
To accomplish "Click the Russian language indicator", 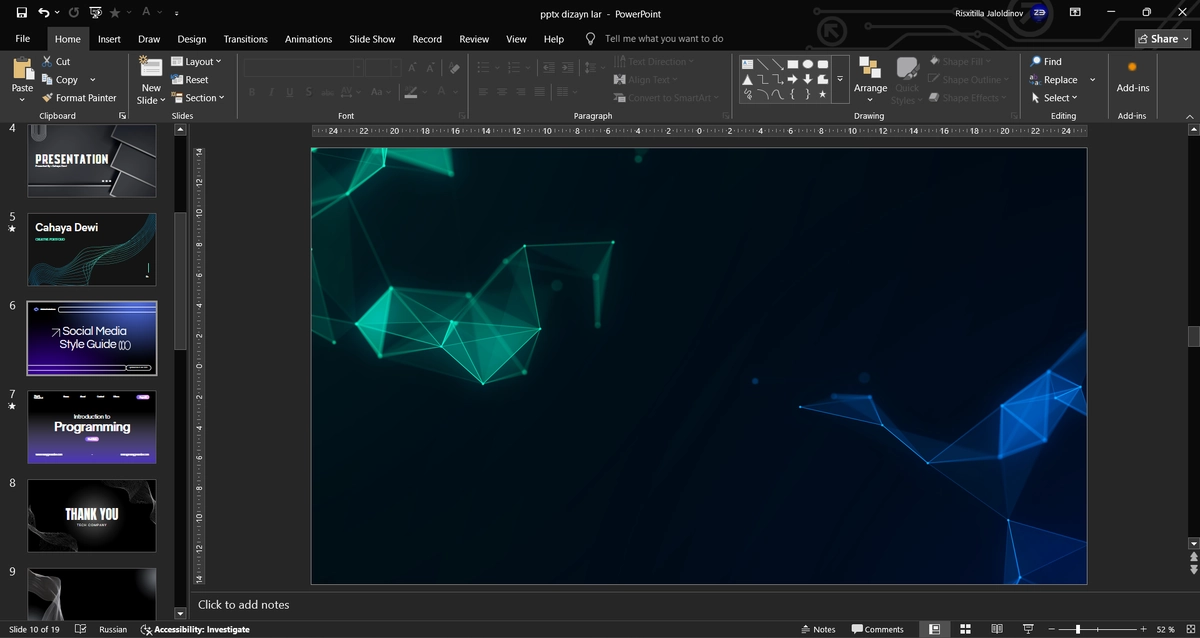I will [113, 629].
